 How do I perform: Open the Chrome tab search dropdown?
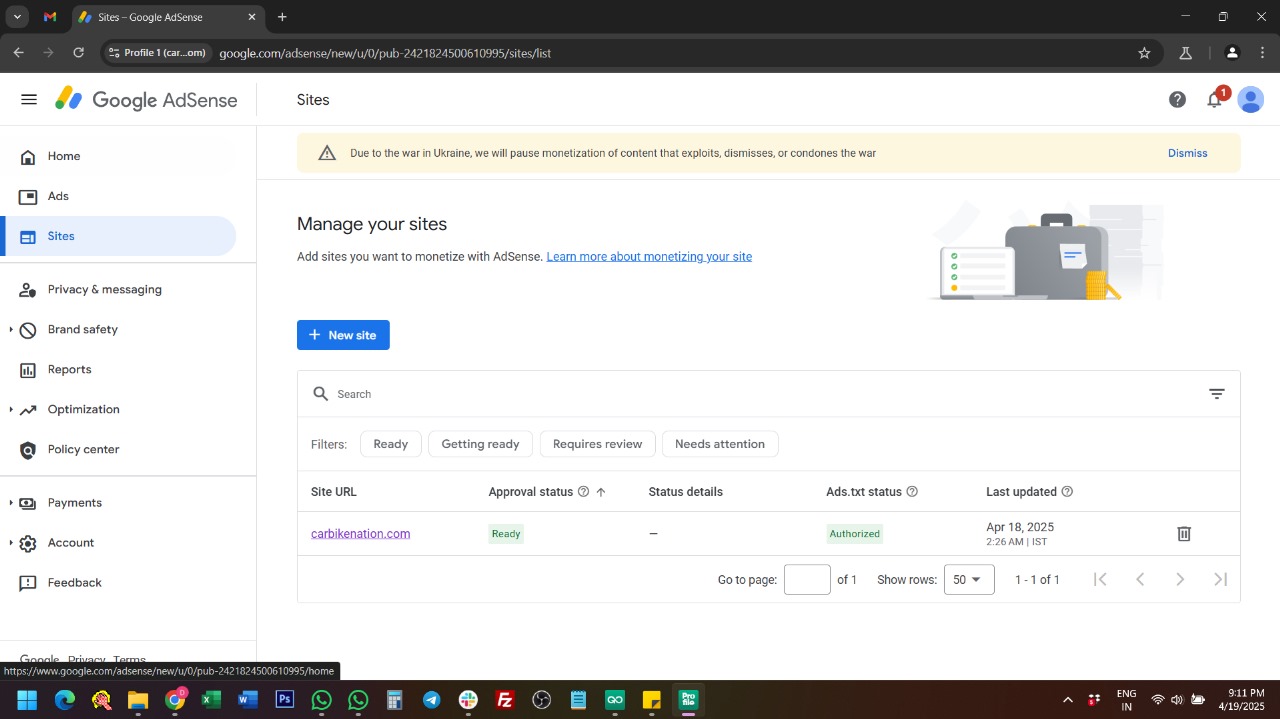pyautogui.click(x=17, y=17)
